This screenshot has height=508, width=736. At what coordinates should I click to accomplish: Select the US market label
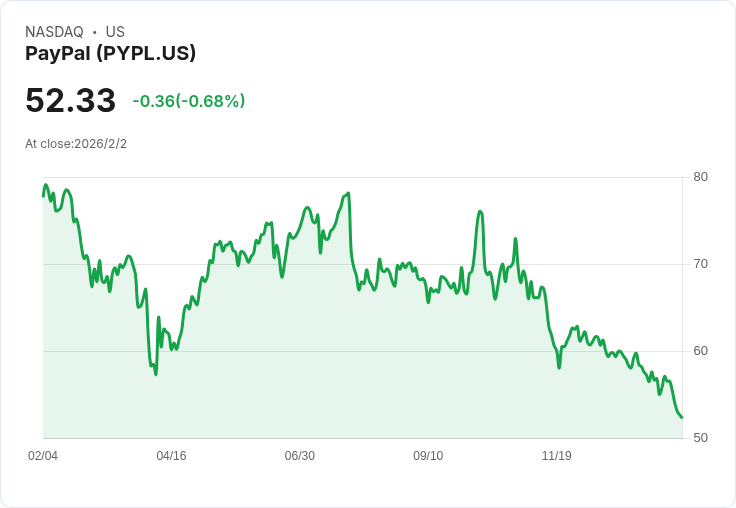click(x=115, y=32)
